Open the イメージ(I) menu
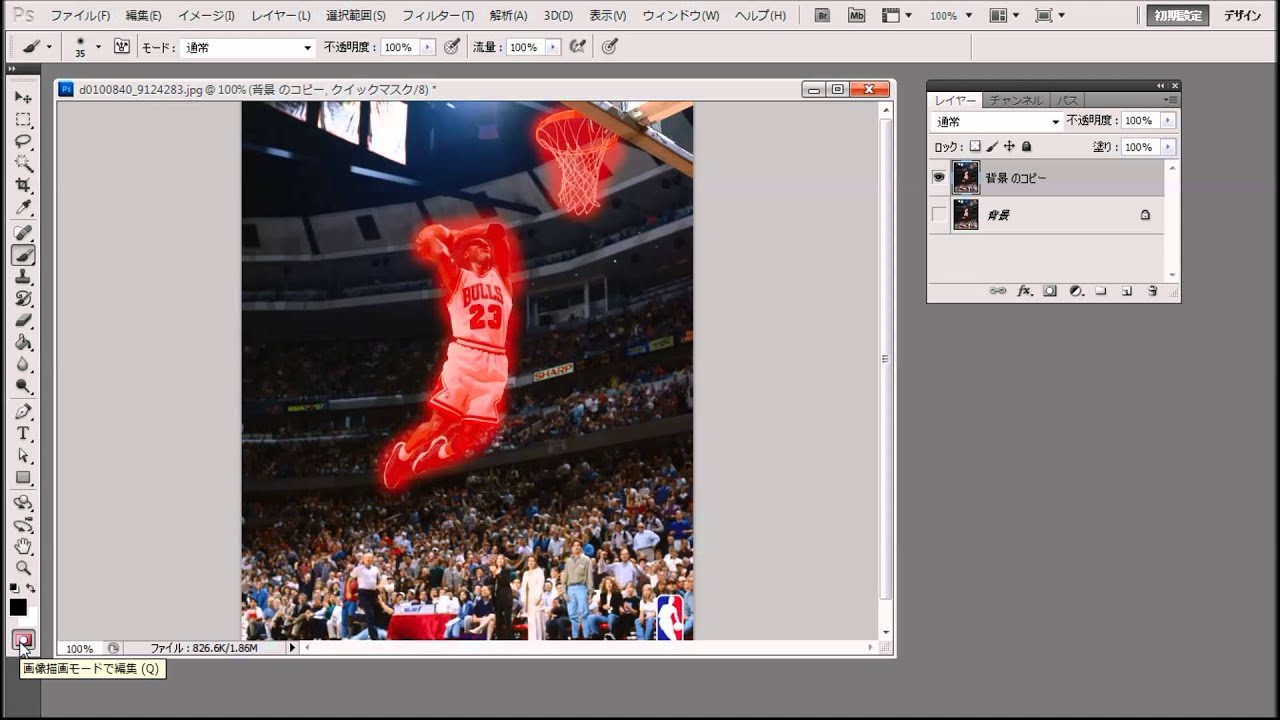The width and height of the screenshot is (1280, 720). pyautogui.click(x=206, y=16)
